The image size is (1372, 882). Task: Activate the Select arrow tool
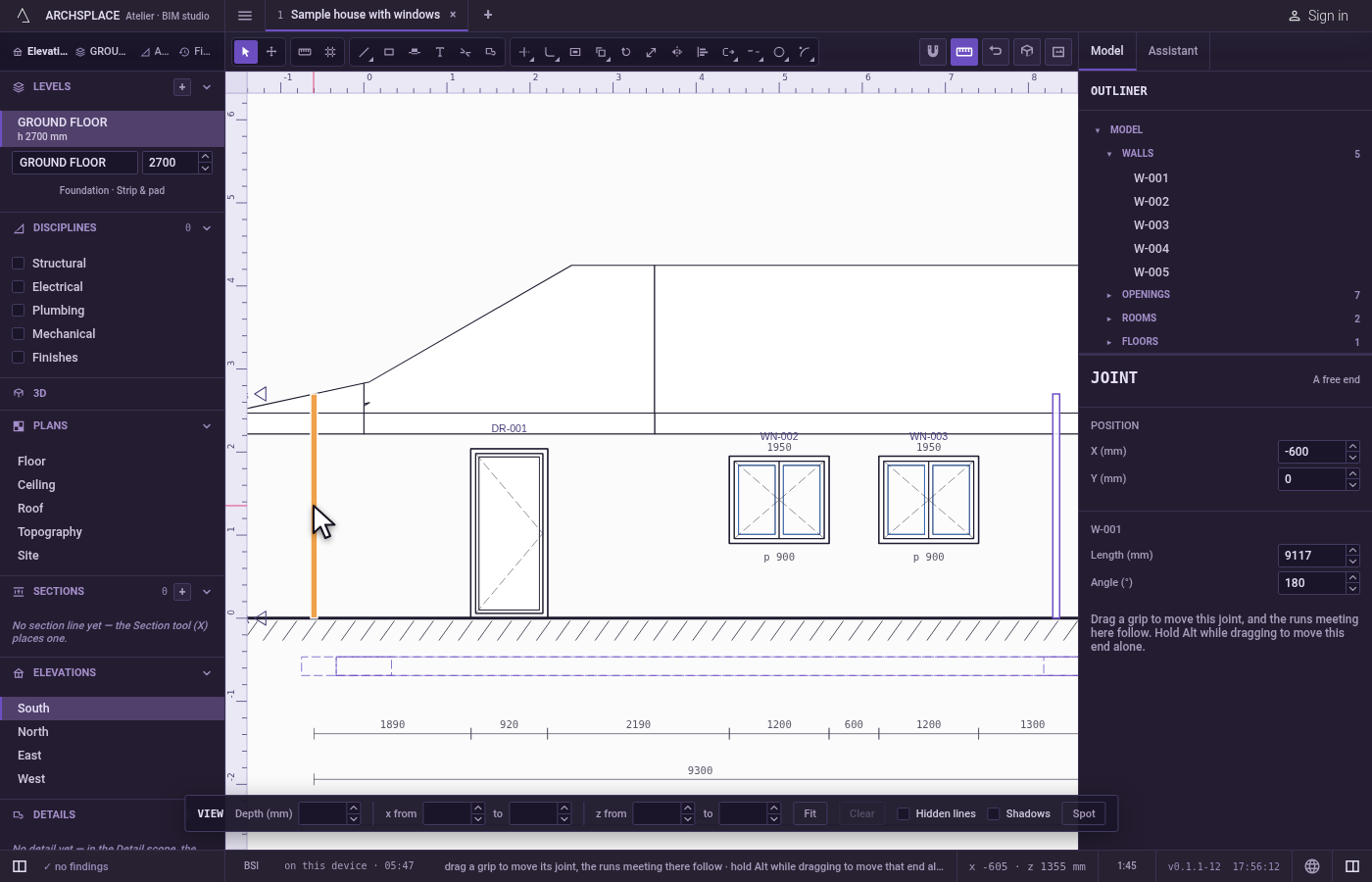coord(246,52)
